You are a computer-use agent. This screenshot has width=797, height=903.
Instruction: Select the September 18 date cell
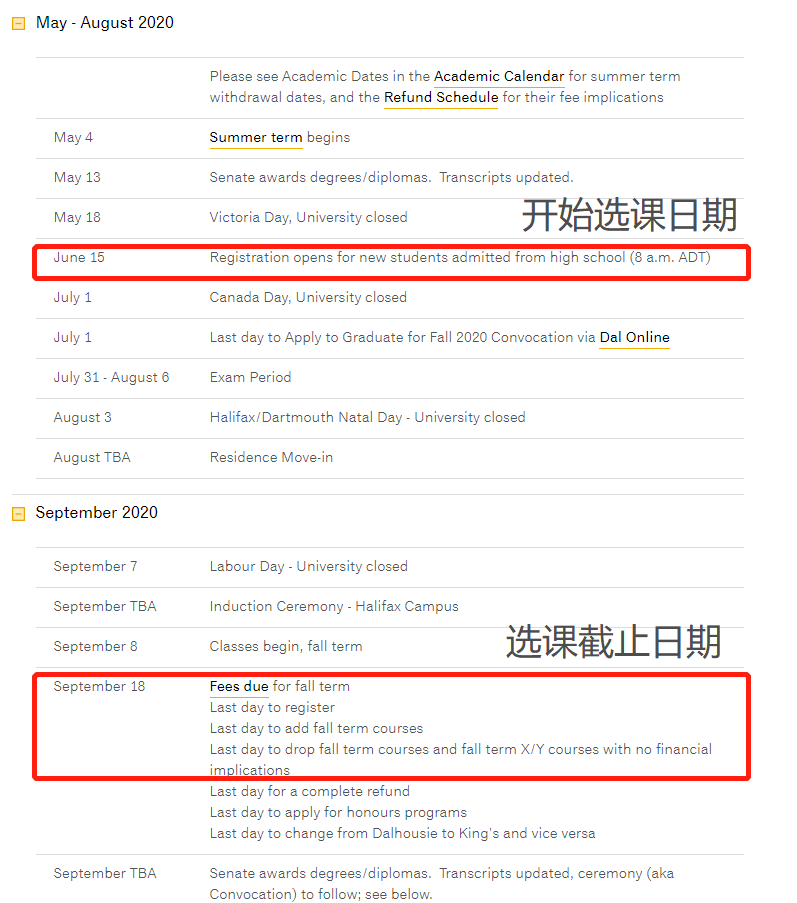pos(99,687)
